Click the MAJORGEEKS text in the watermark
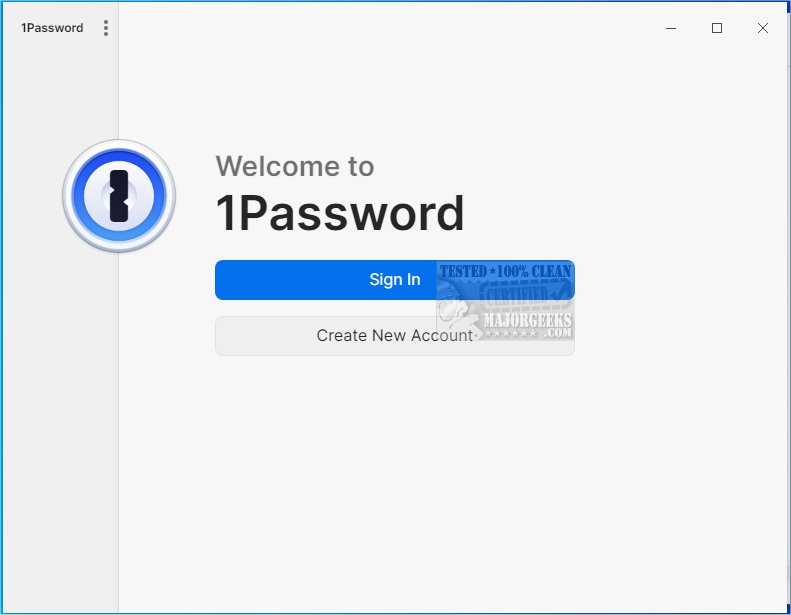The height and width of the screenshot is (615, 791). pyautogui.click(x=527, y=320)
